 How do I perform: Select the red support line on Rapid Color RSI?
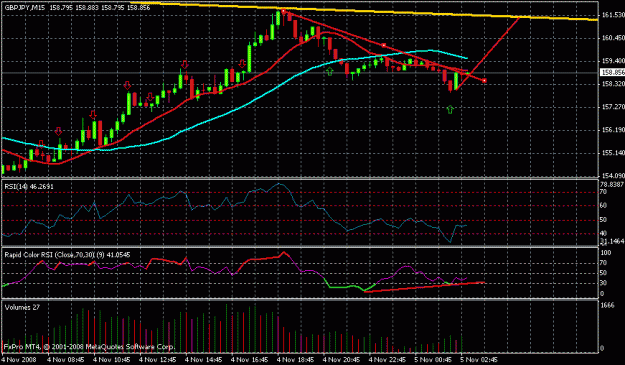click(x=424, y=287)
